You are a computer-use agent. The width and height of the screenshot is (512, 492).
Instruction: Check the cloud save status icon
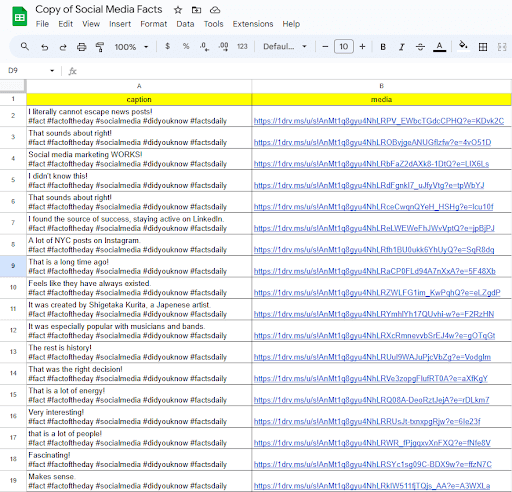pos(215,10)
